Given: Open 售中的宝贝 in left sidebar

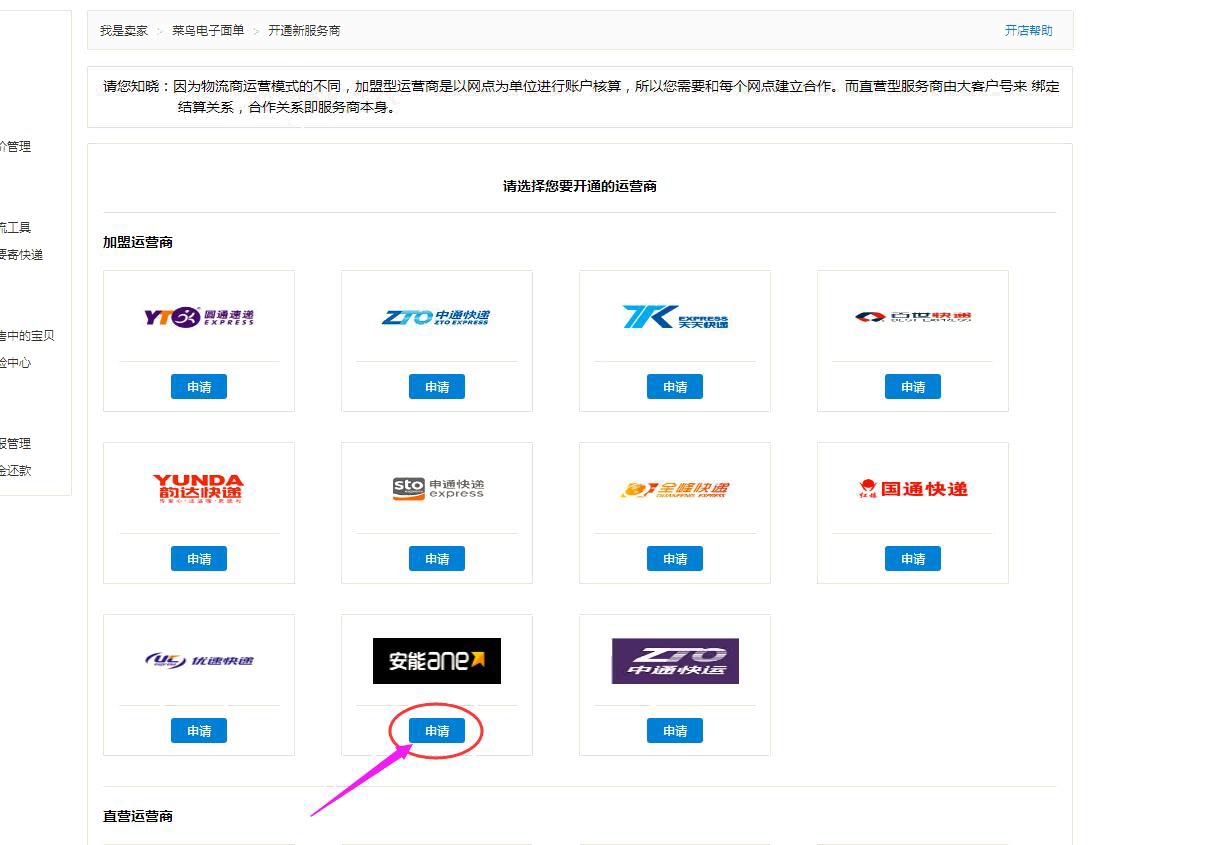Looking at the screenshot, I should tap(27, 336).
